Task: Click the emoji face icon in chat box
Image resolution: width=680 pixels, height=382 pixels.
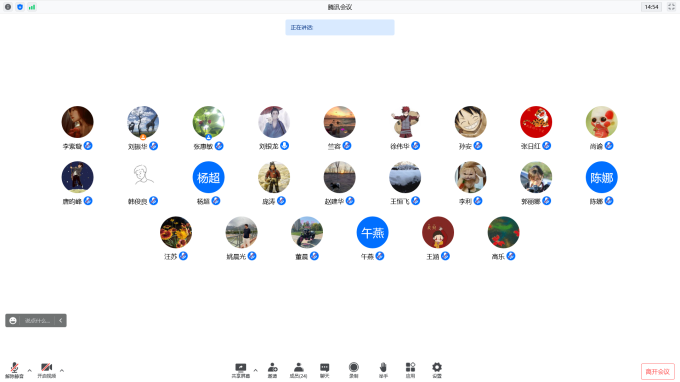Action: [x=13, y=320]
